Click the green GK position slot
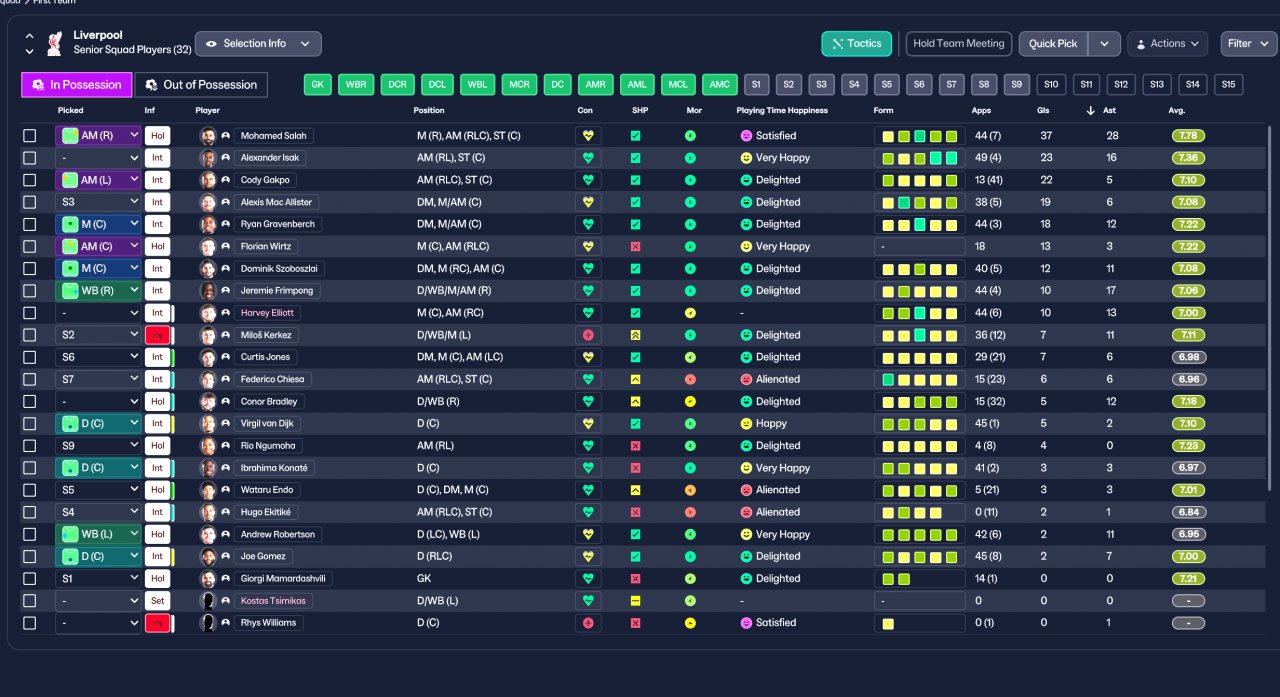 (317, 85)
